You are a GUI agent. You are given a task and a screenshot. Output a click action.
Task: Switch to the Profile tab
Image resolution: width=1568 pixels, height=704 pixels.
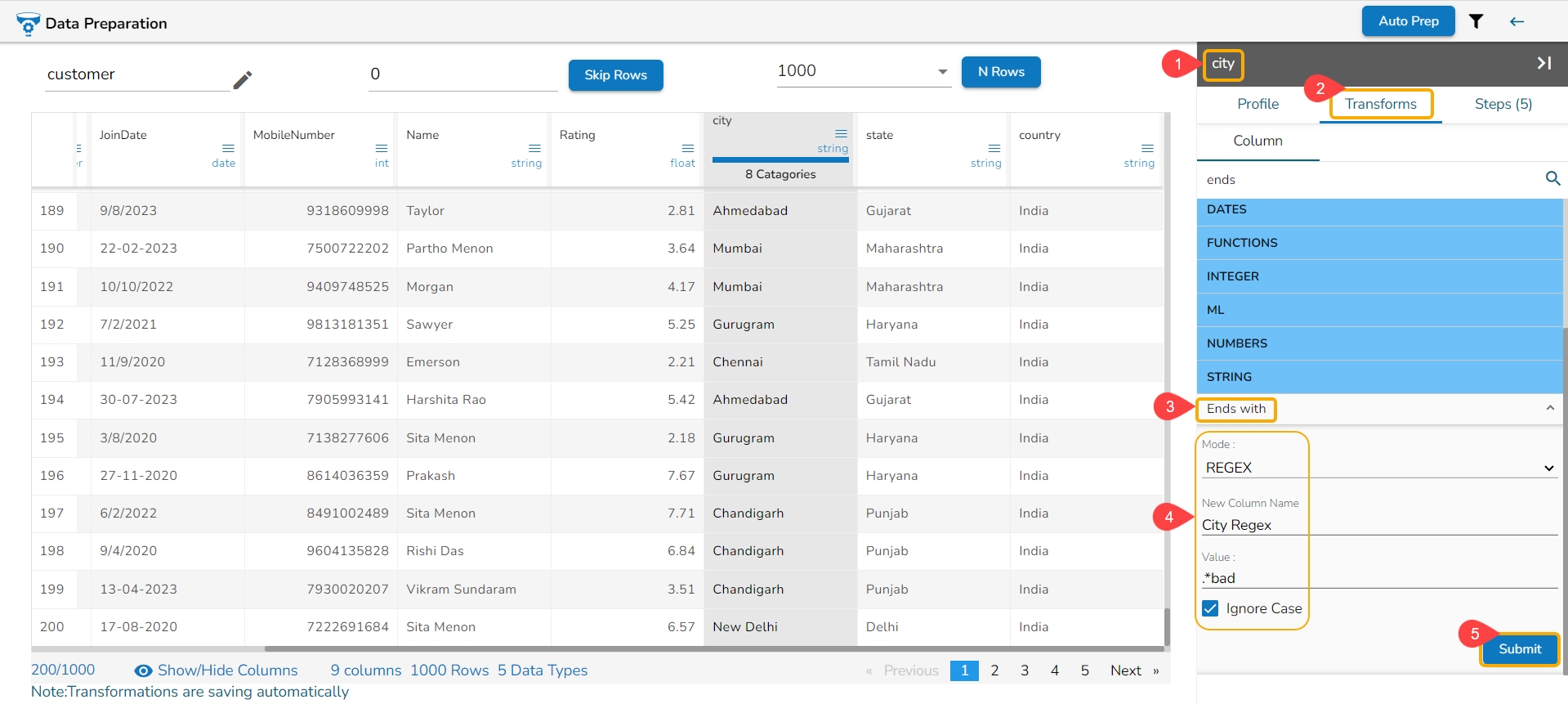pyautogui.click(x=1258, y=104)
